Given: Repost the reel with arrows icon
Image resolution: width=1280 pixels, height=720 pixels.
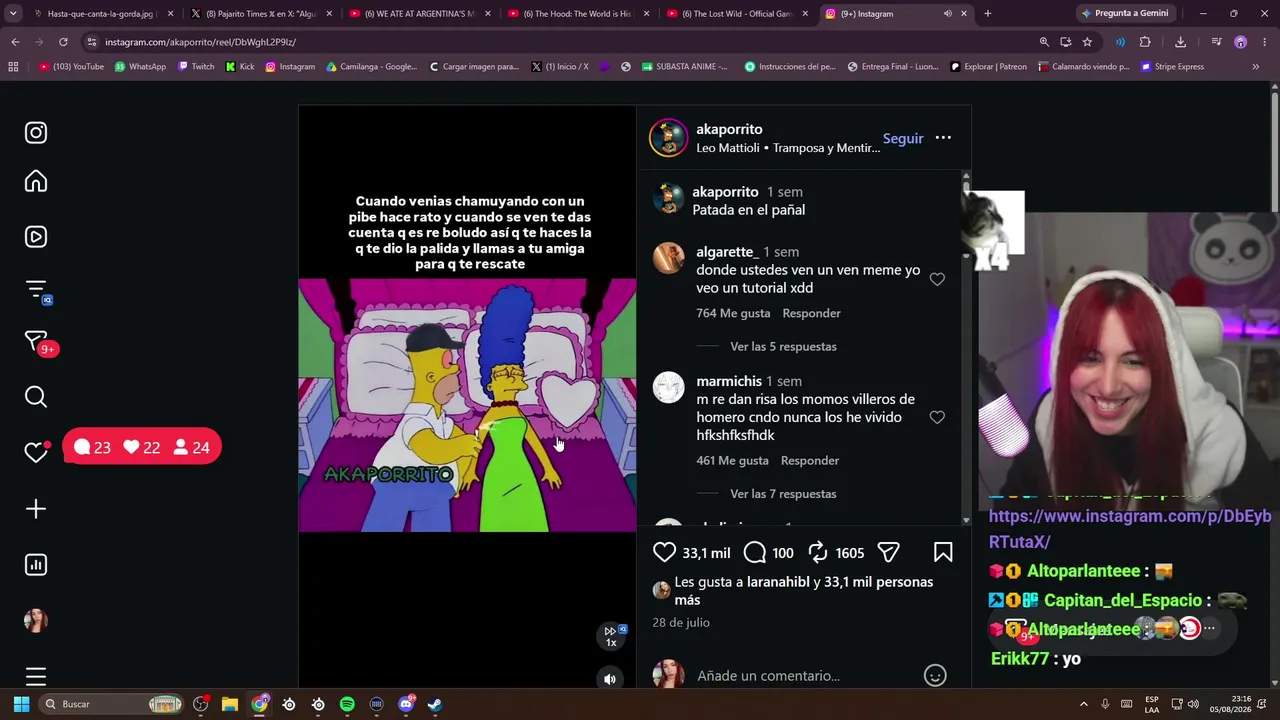Looking at the screenshot, I should 818,552.
